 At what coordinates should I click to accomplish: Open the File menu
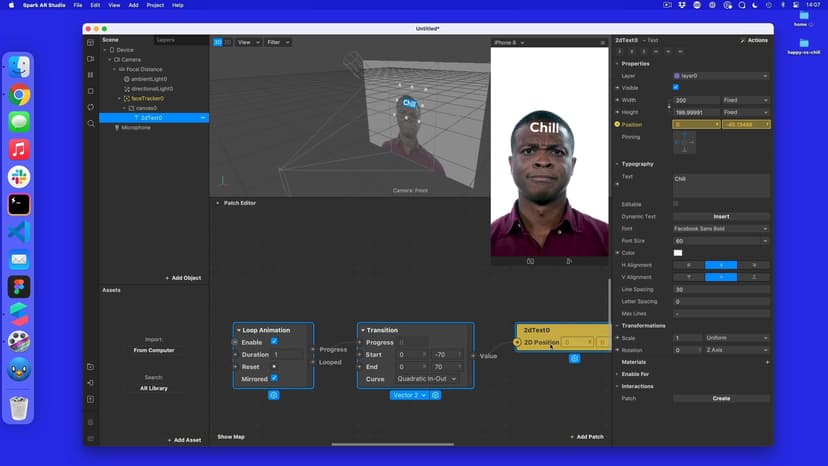click(78, 5)
